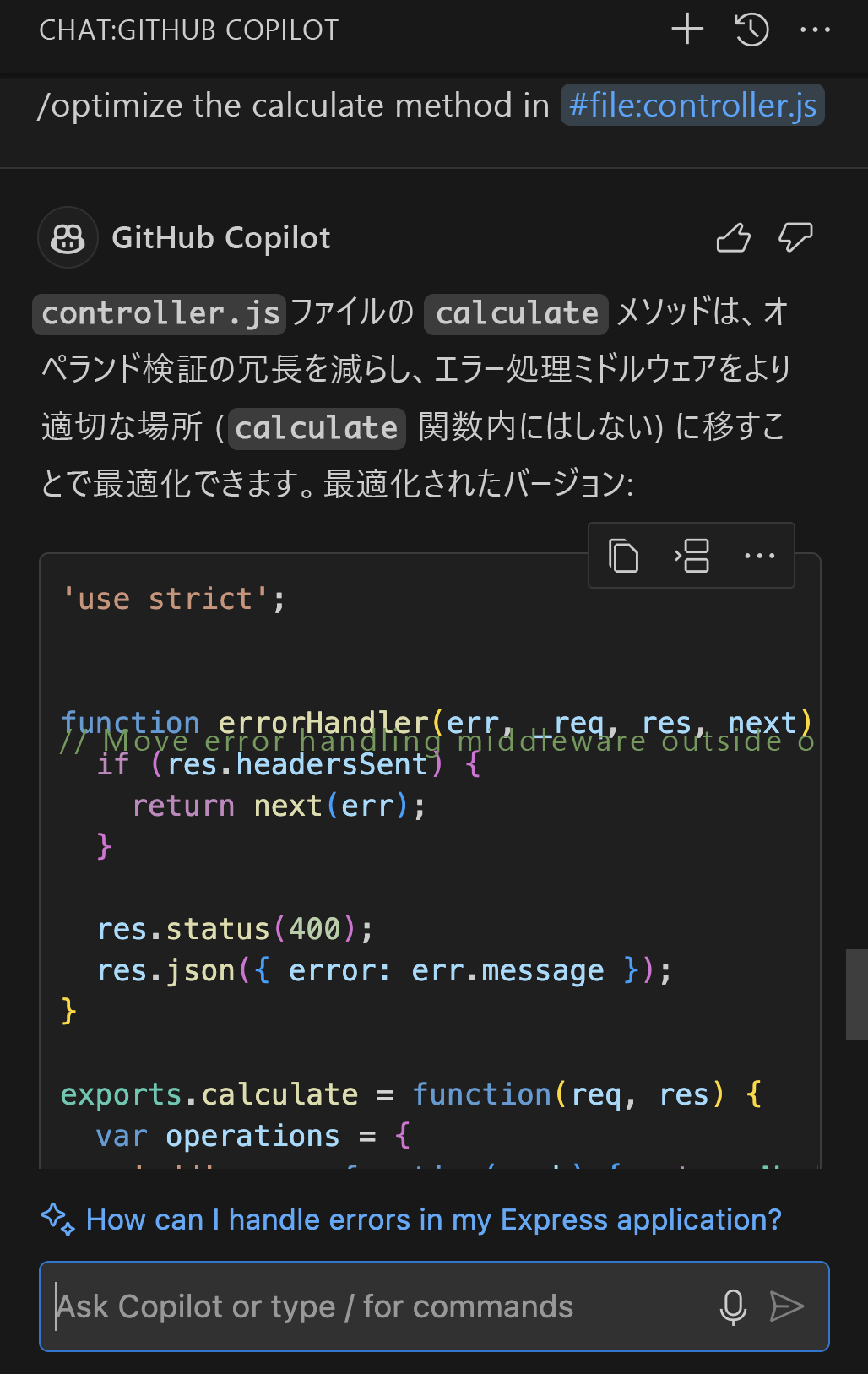This screenshot has height=1374, width=868.
Task: Send the chat message arrow
Action: 787,1306
